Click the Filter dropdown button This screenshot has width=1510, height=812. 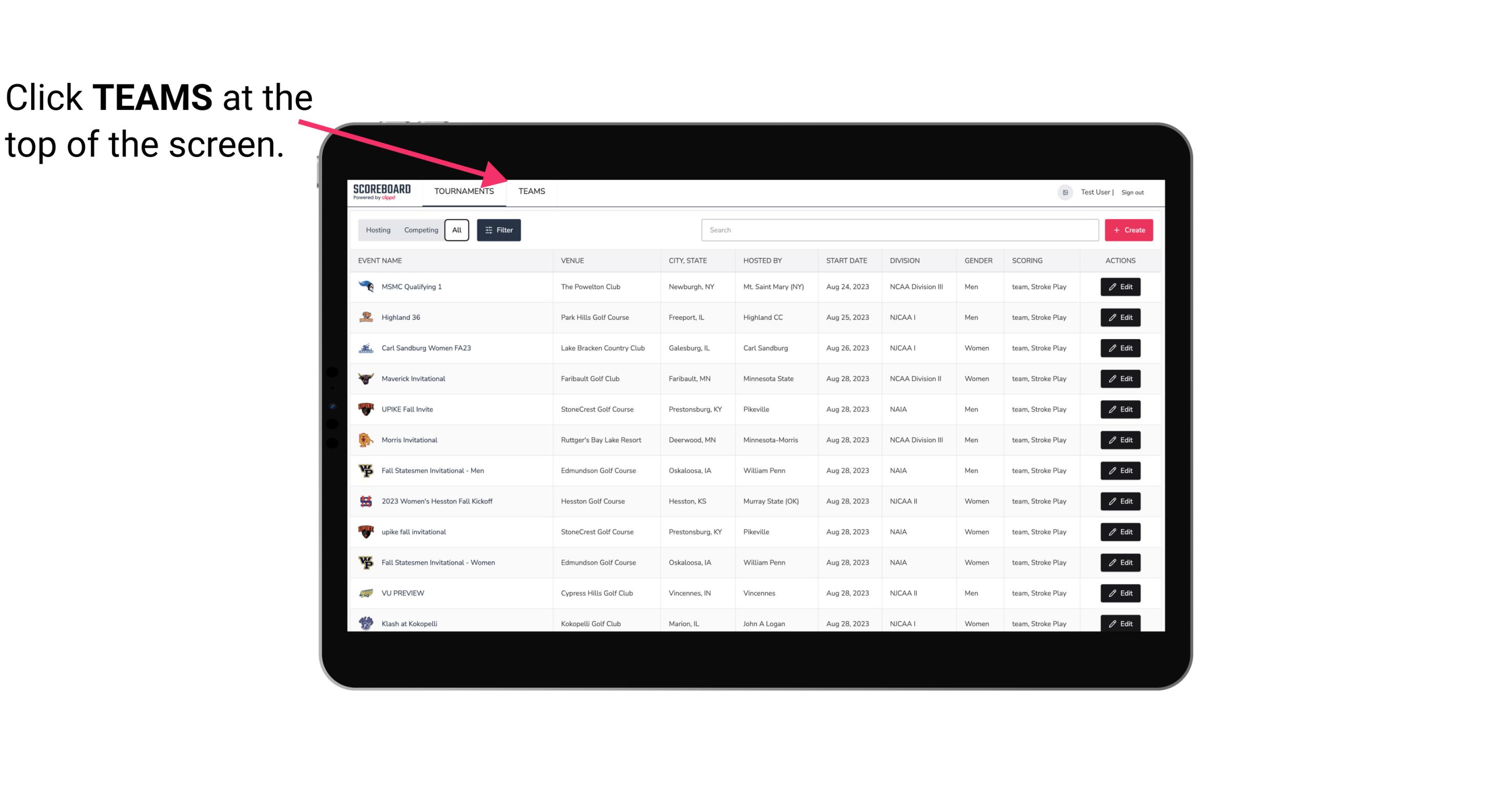tap(500, 230)
